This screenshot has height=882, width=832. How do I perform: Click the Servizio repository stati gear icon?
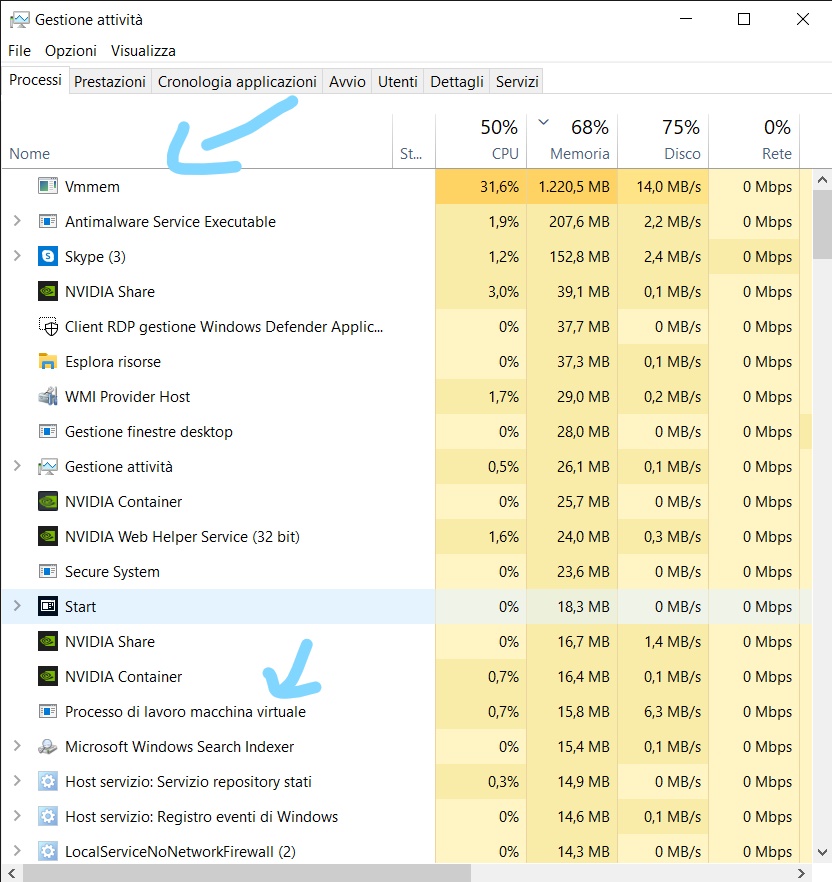point(48,781)
